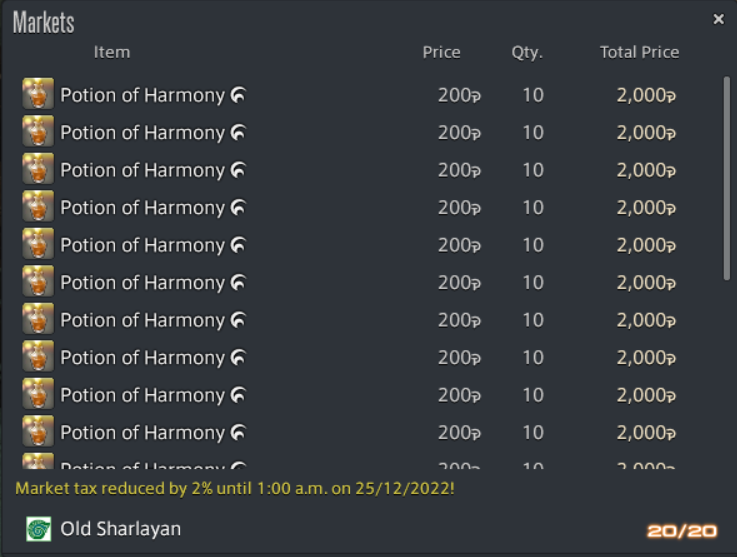Close the Markets window
The width and height of the screenshot is (737, 557).
pyautogui.click(x=718, y=19)
